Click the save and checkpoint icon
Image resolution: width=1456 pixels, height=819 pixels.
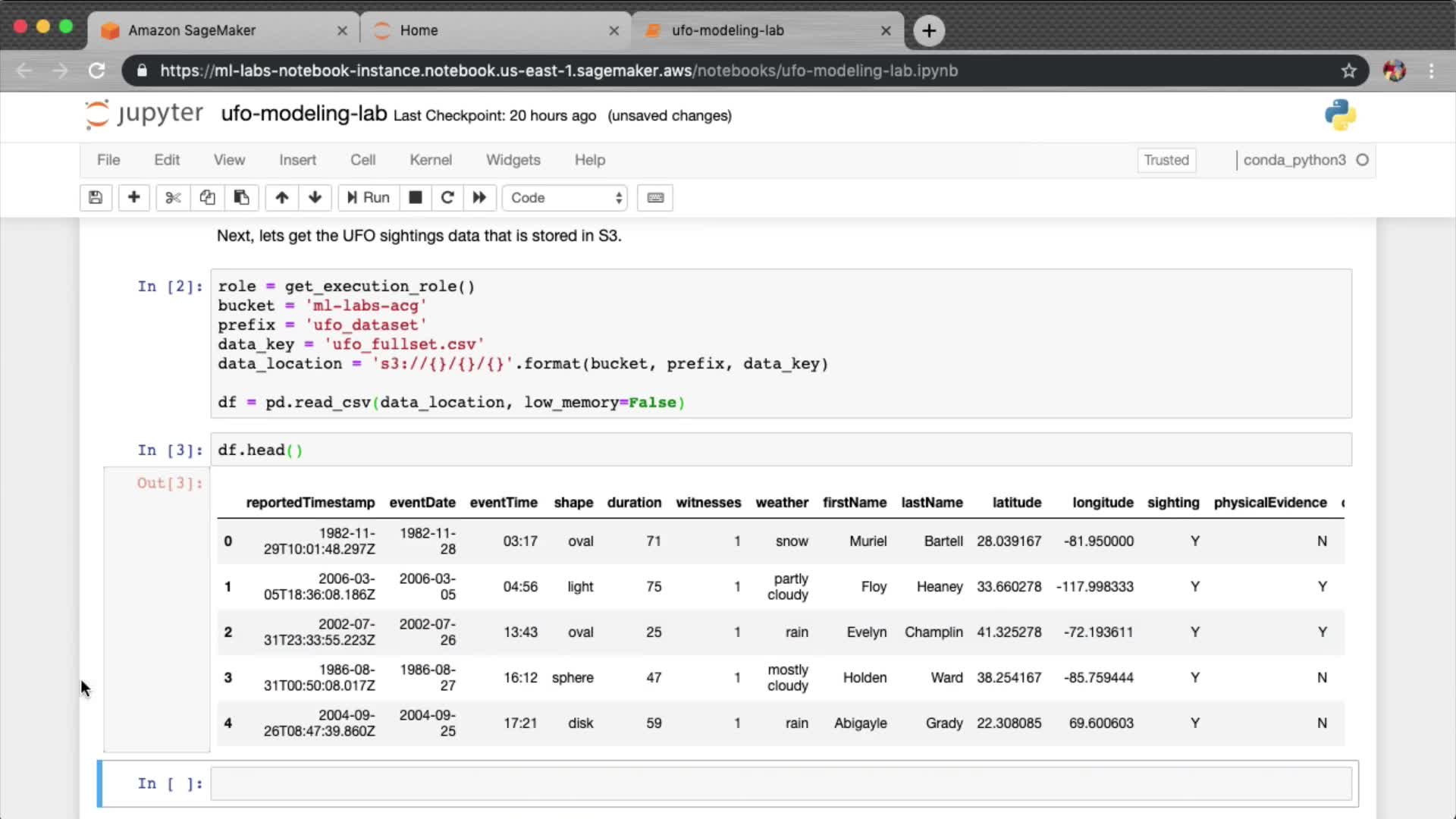[96, 198]
